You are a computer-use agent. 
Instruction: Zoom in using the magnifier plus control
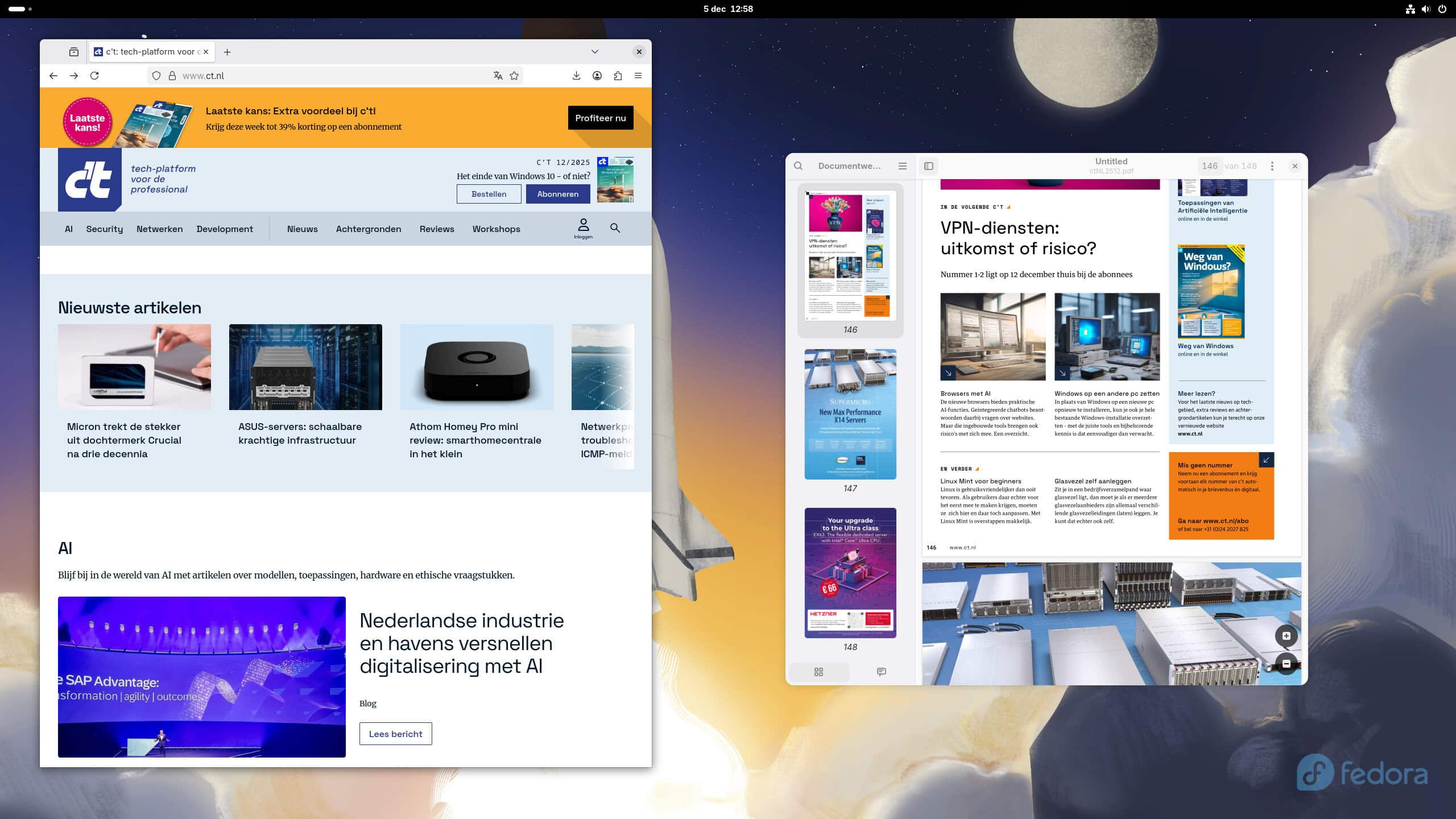(1287, 636)
